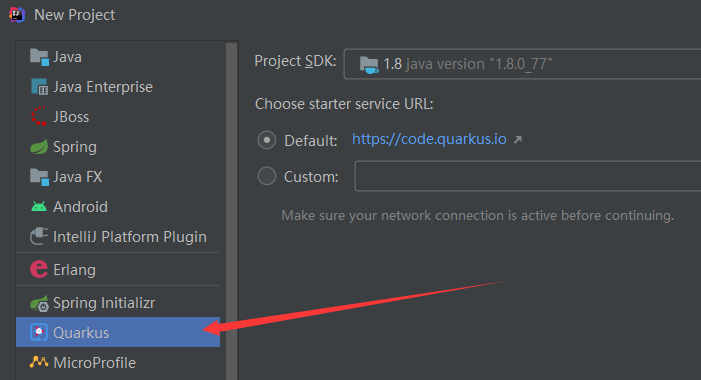Open the Project SDK dropdown
The image size is (701, 380).
[522, 64]
